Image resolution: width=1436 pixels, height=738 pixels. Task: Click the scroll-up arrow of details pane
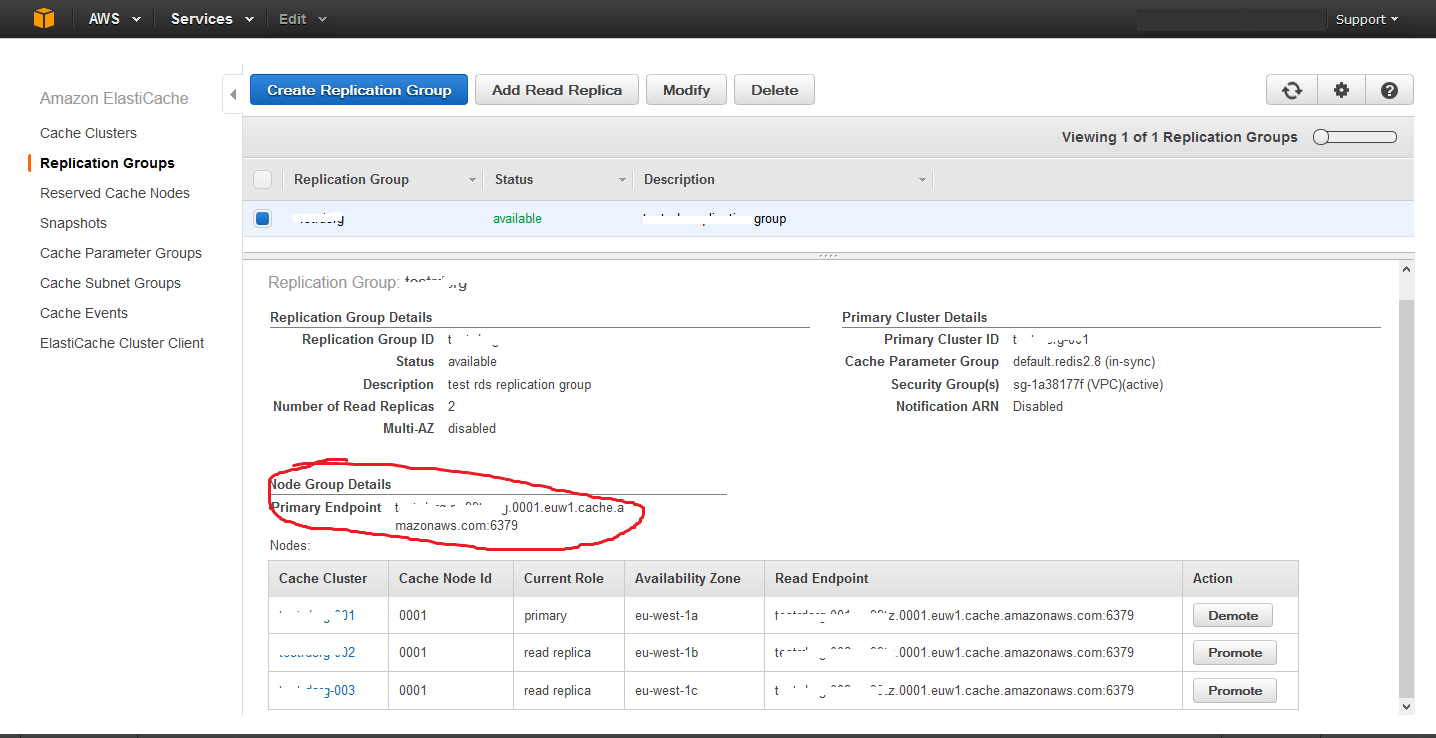[x=1406, y=270]
